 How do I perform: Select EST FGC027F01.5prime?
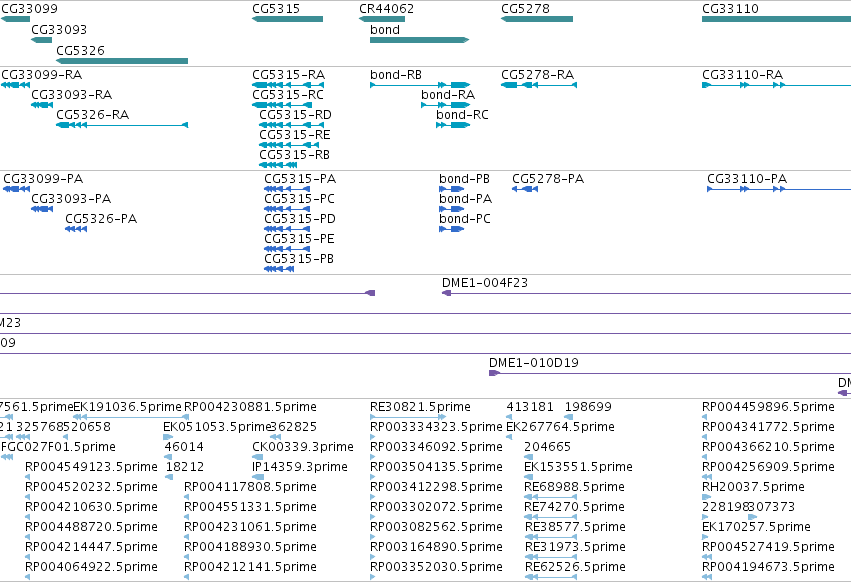[59, 447]
